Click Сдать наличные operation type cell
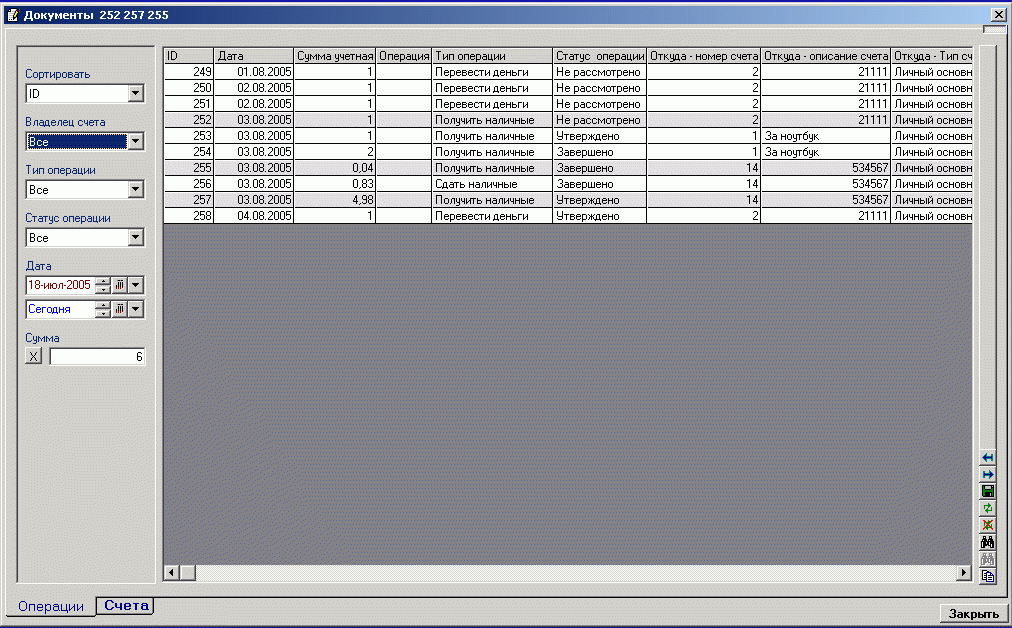1012x628 pixels. click(492, 184)
